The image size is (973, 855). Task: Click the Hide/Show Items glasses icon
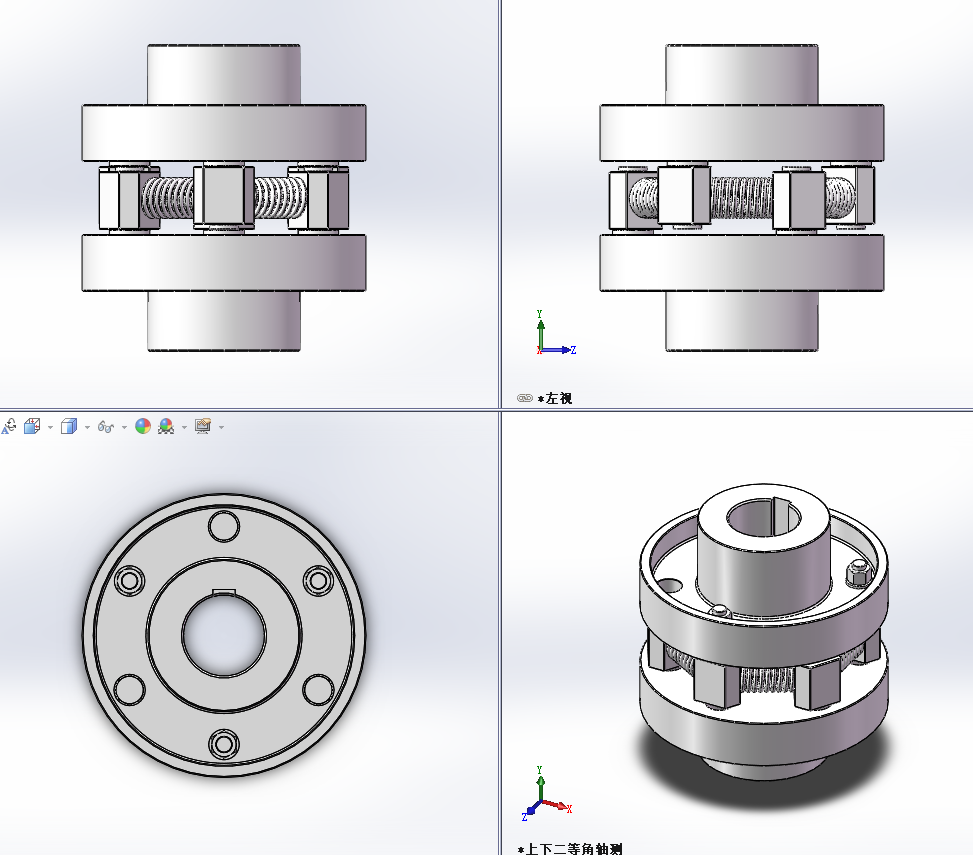tap(105, 427)
